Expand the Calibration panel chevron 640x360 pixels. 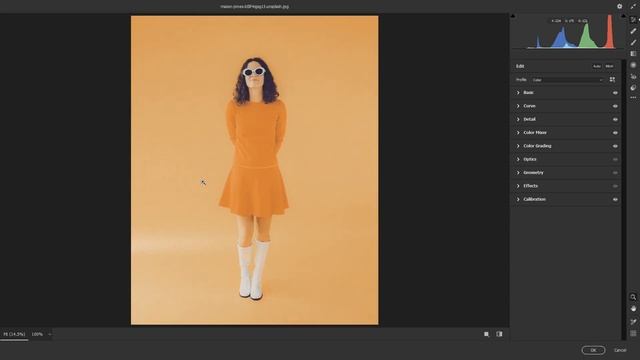pos(518,199)
